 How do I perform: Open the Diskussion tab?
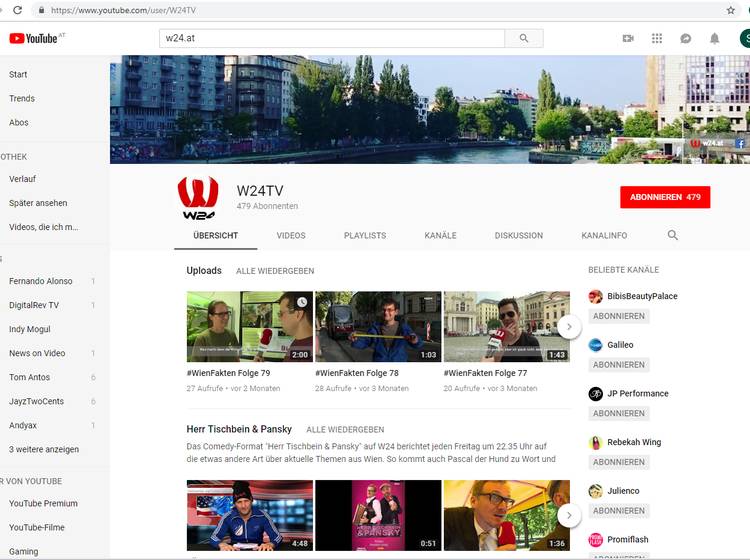point(518,236)
